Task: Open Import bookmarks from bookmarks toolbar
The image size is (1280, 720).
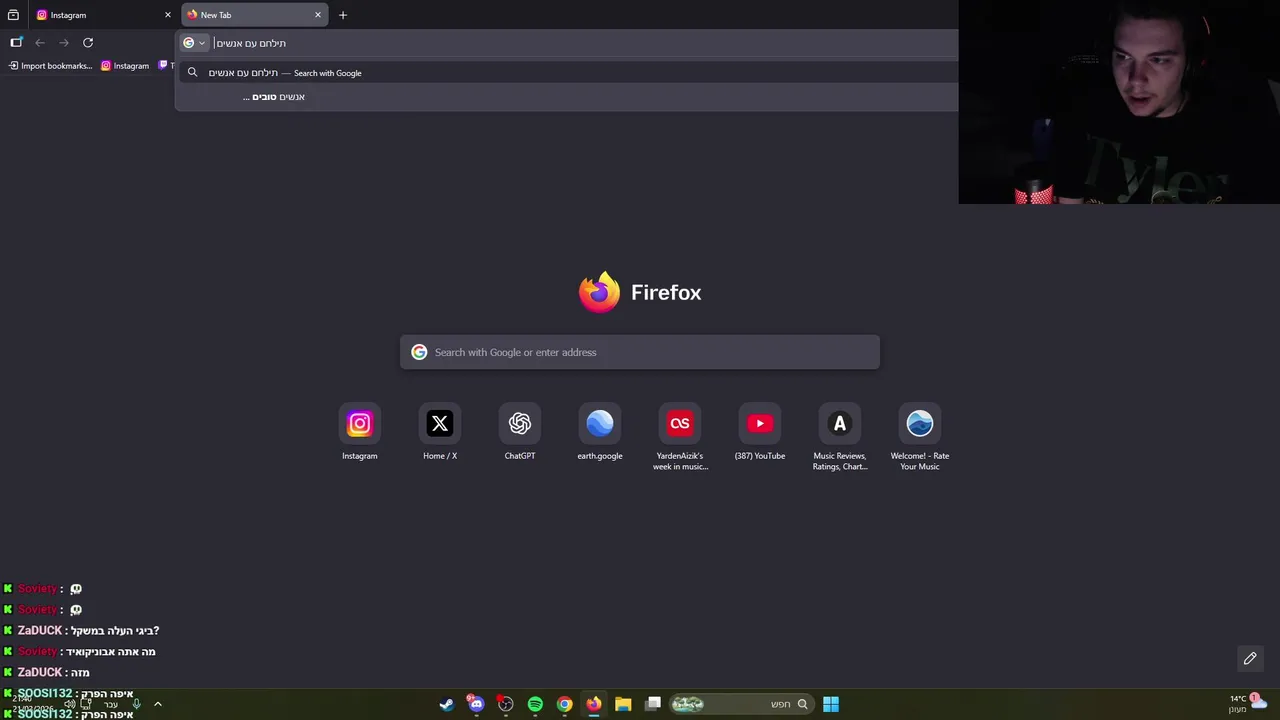Action: tap(50, 66)
